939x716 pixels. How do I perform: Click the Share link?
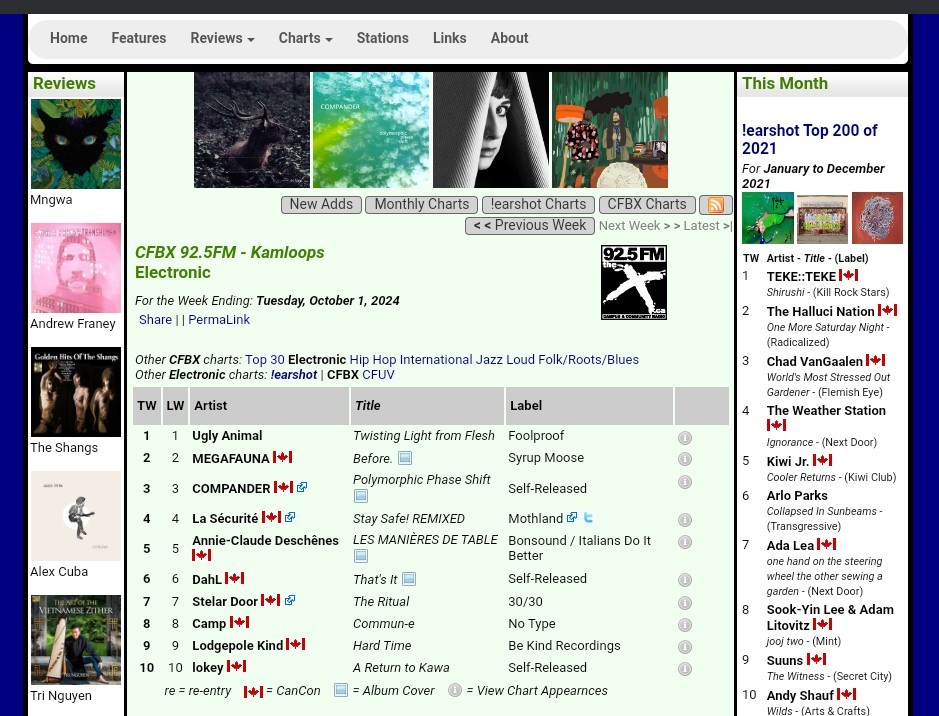pos(156,320)
